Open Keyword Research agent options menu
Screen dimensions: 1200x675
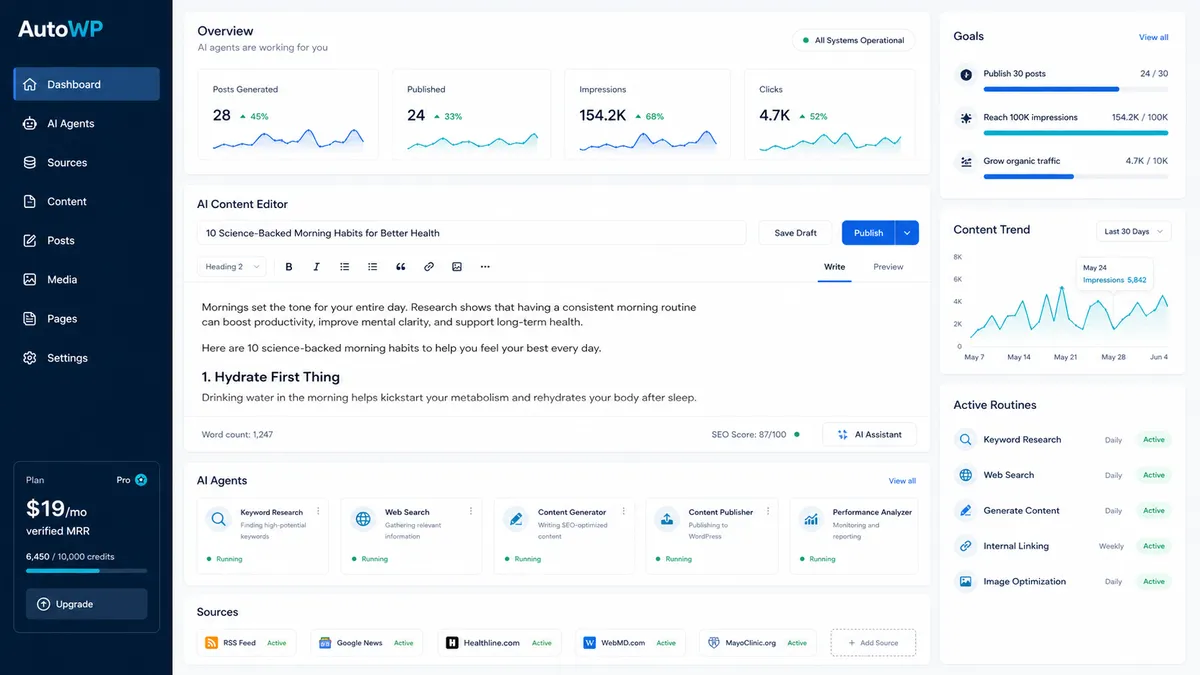[319, 511]
